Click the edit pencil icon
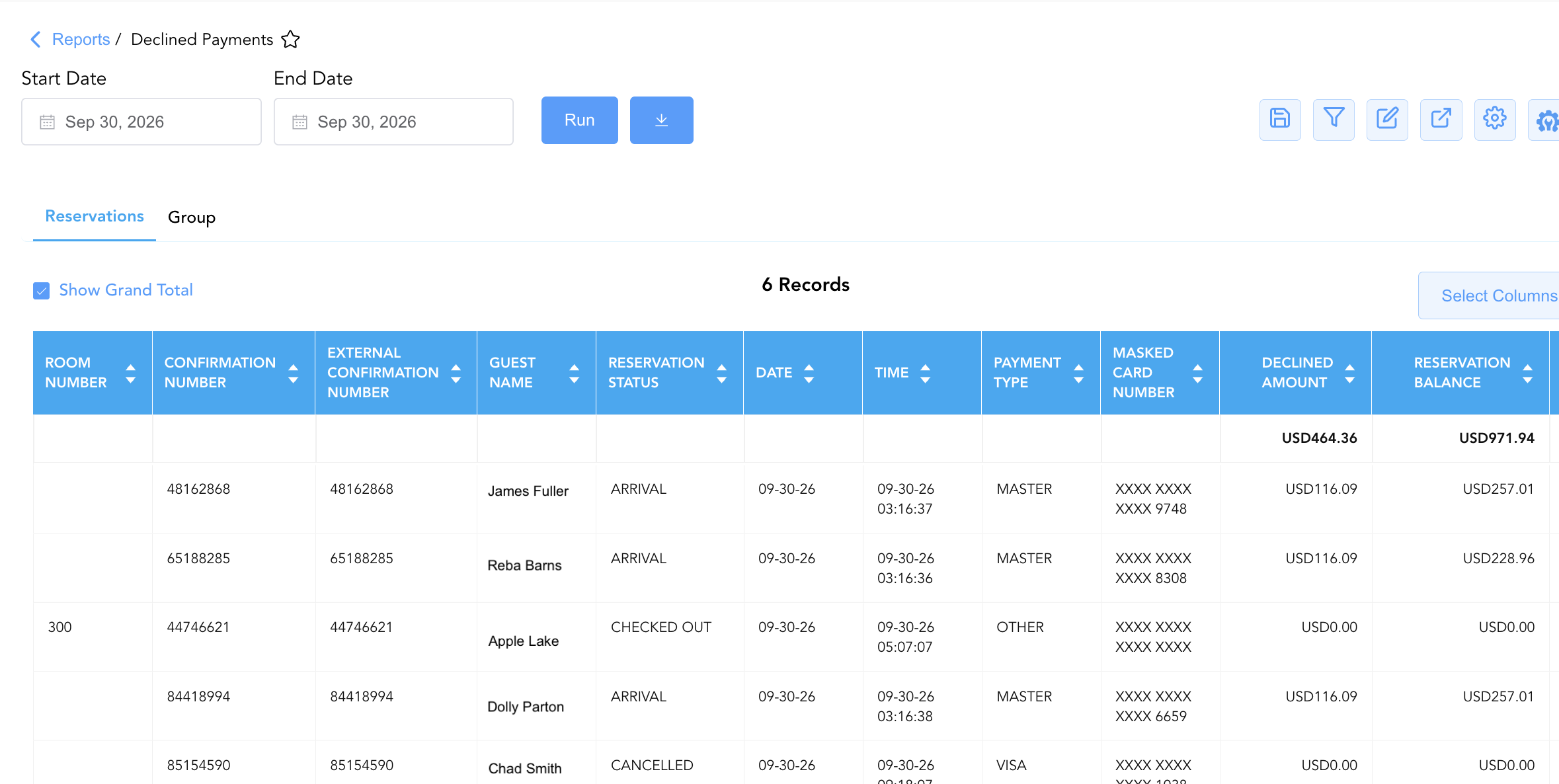 coord(1387,120)
